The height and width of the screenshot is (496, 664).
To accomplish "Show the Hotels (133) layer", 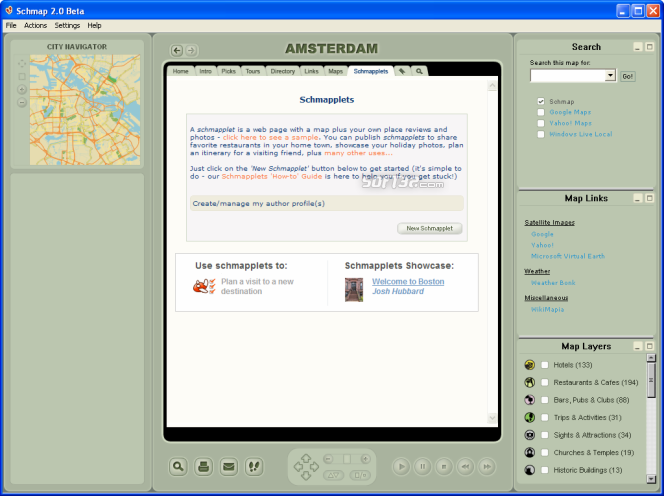I will click(545, 365).
